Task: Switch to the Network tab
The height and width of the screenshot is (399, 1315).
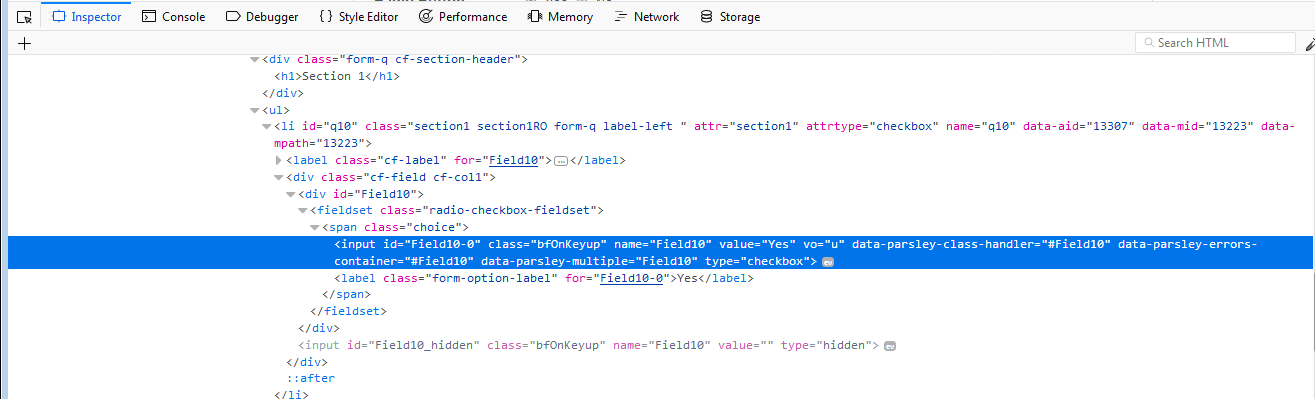Action: point(646,17)
